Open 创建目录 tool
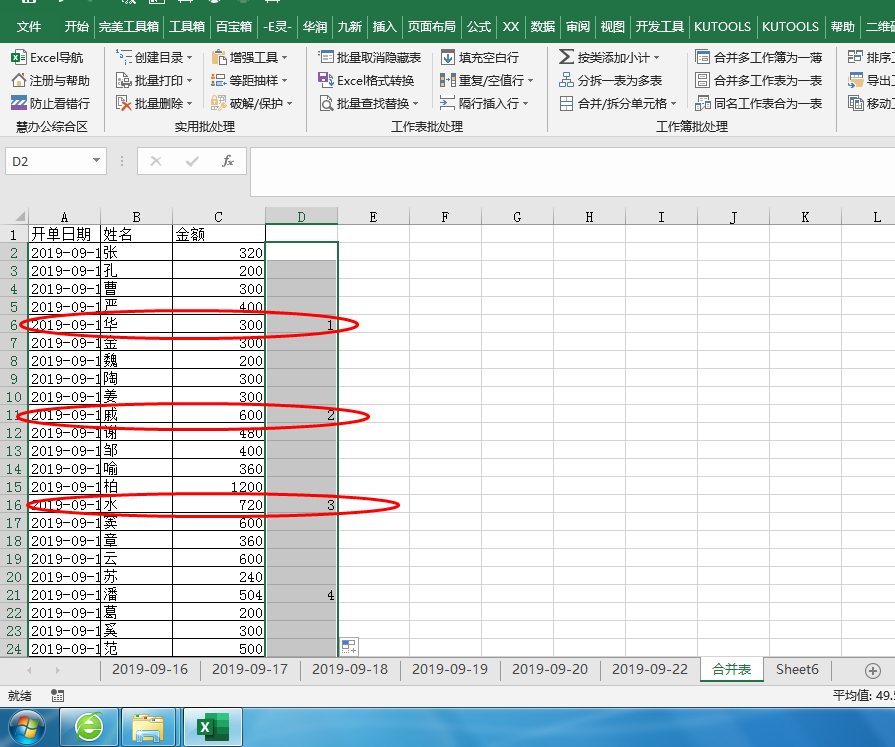 point(154,58)
